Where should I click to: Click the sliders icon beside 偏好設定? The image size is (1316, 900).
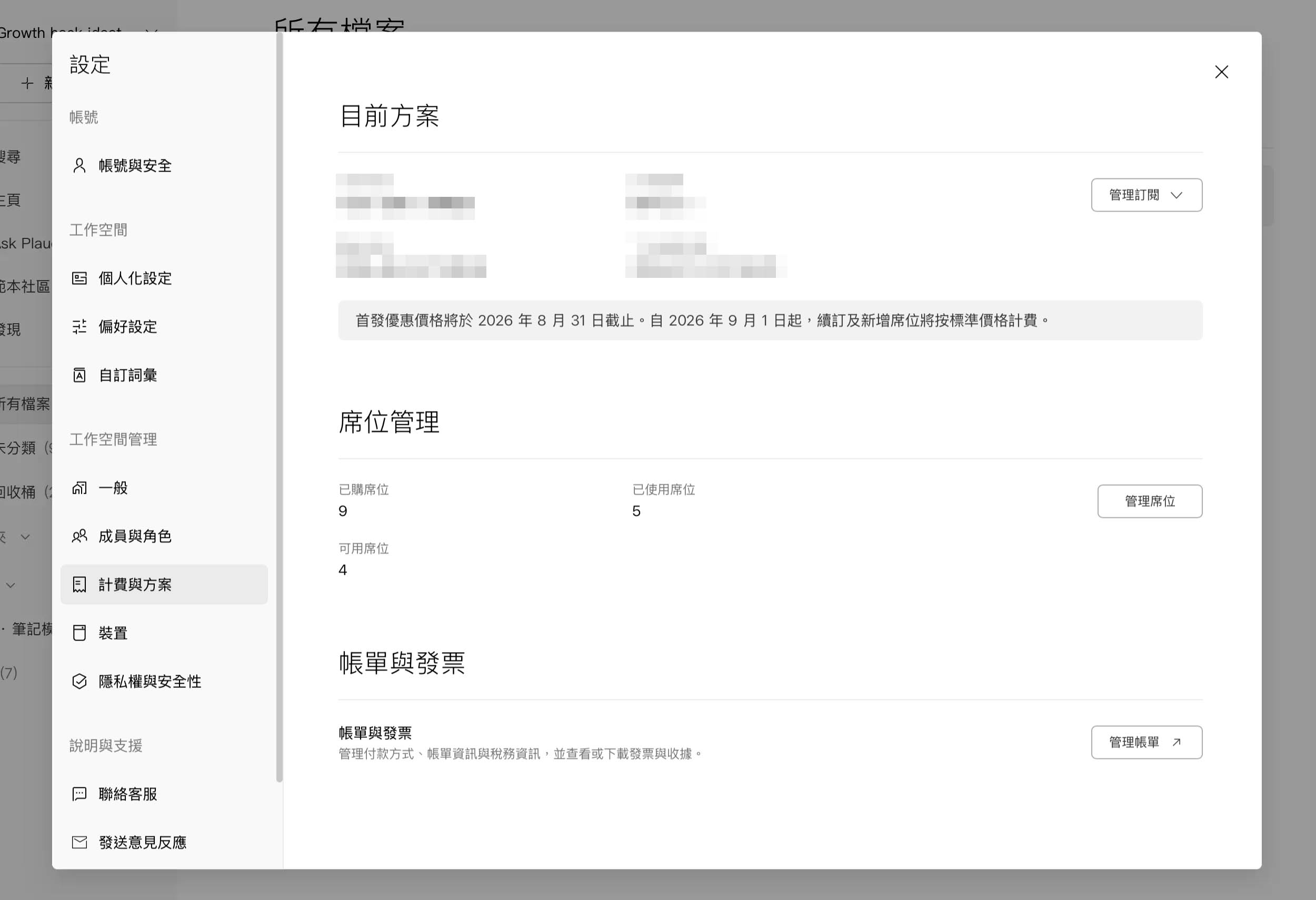tap(79, 327)
